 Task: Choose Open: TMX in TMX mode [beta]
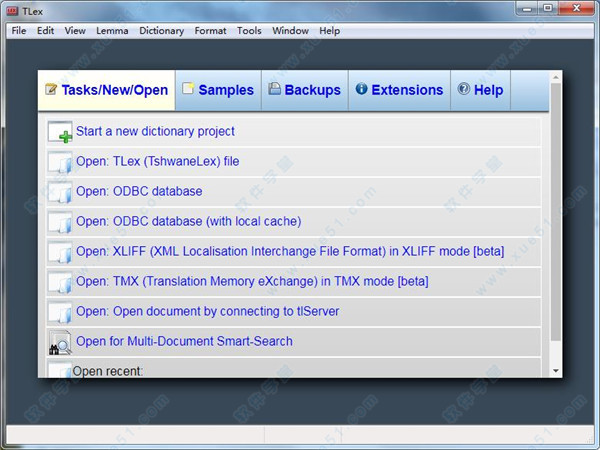tap(252, 281)
